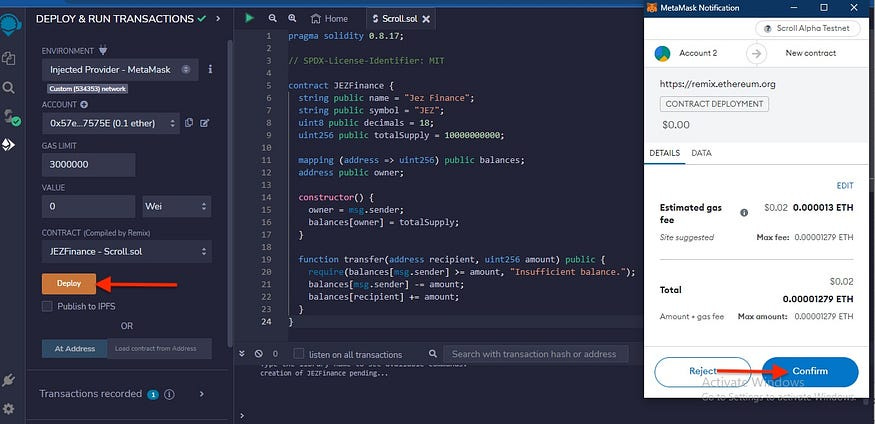
Task: Click the terminal prompt arrow
Action: click(242, 416)
